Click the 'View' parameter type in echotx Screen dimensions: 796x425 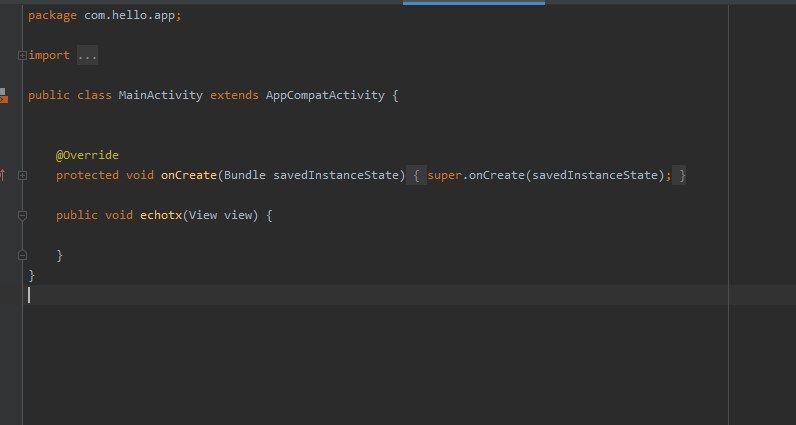(203, 215)
